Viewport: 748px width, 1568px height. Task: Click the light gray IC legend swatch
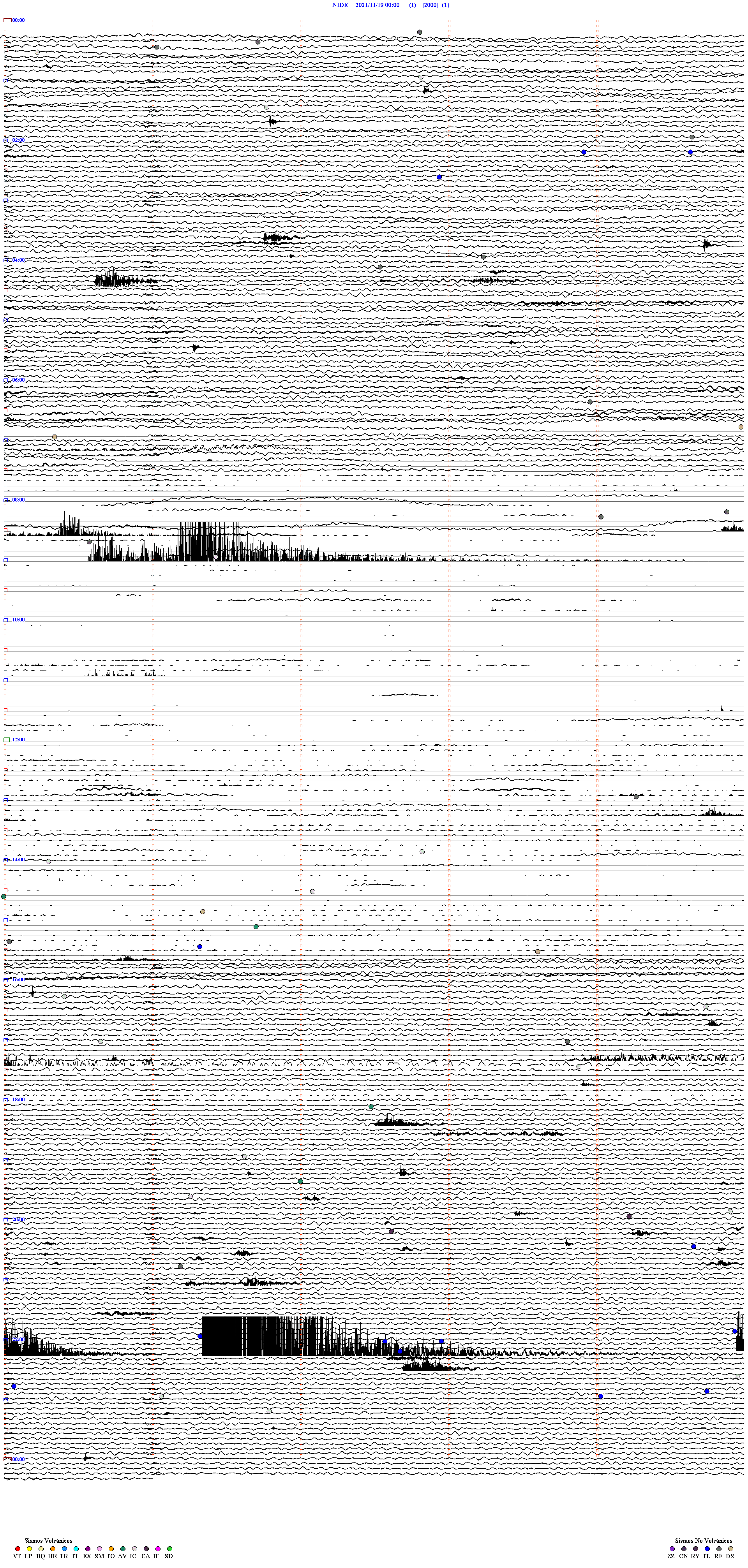point(135,1549)
